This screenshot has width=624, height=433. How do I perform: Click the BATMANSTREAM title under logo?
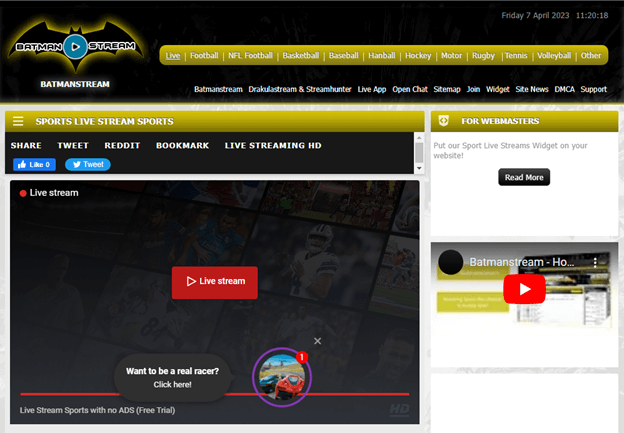click(75, 84)
